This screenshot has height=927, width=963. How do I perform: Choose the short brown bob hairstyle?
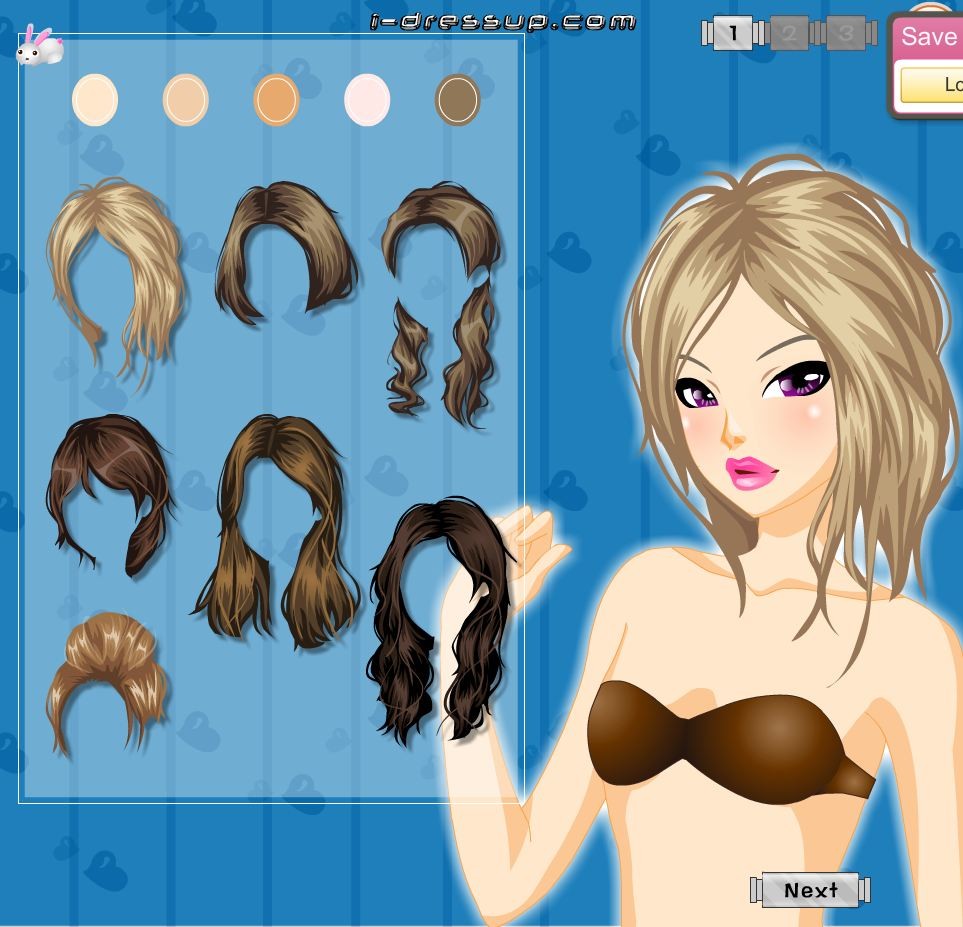[285, 252]
